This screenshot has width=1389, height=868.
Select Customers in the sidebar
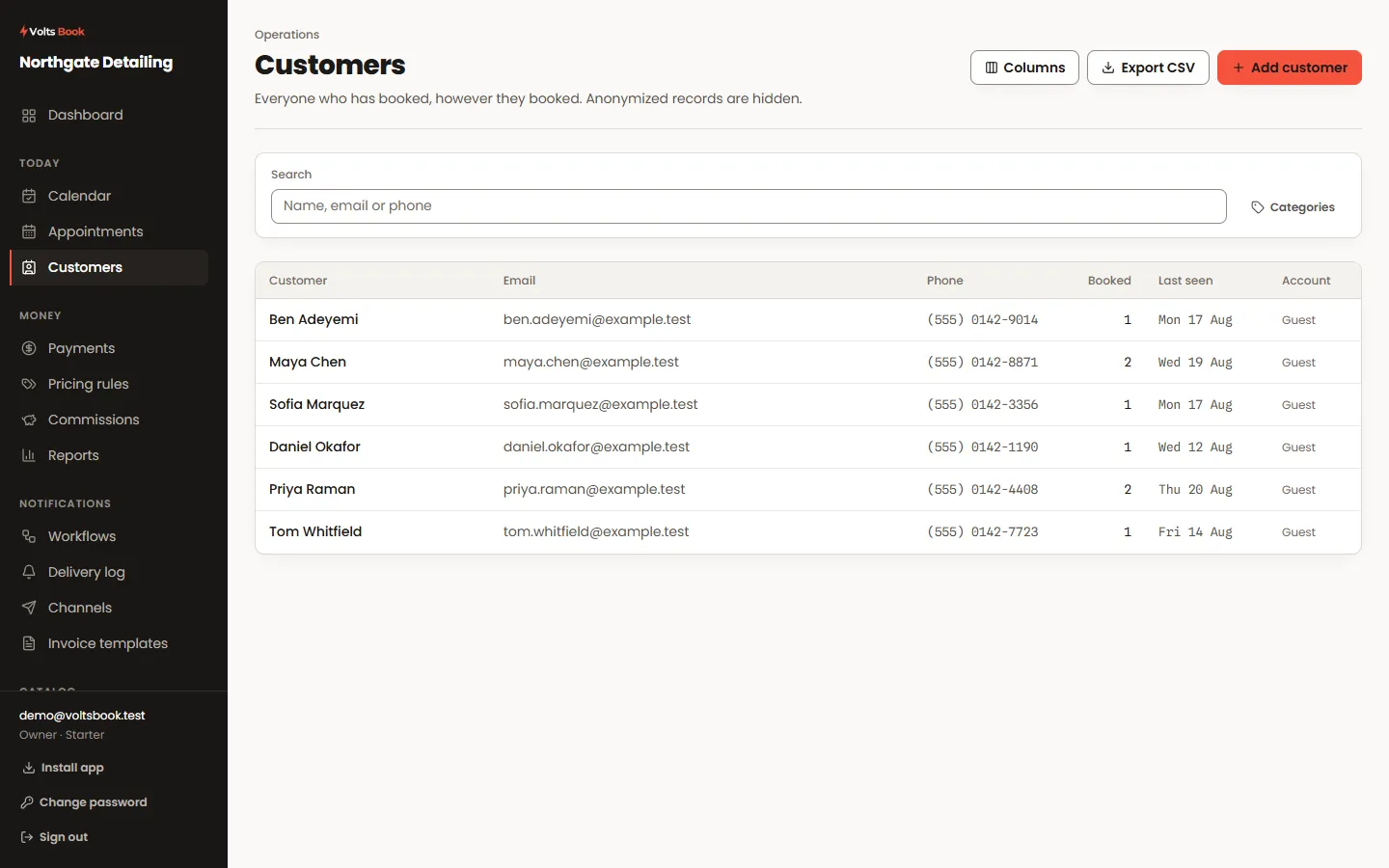tap(109, 267)
